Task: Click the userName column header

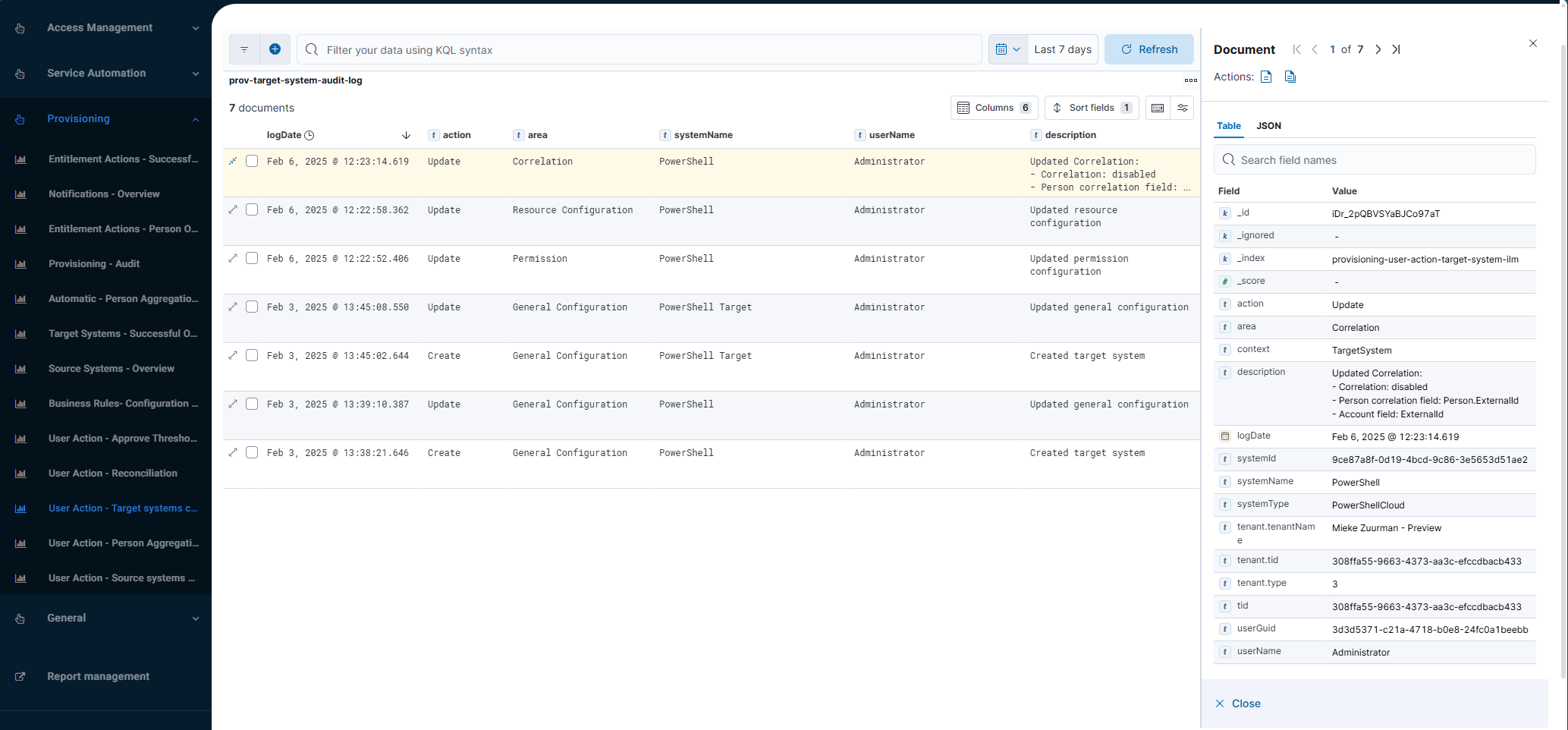Action: coord(885,135)
